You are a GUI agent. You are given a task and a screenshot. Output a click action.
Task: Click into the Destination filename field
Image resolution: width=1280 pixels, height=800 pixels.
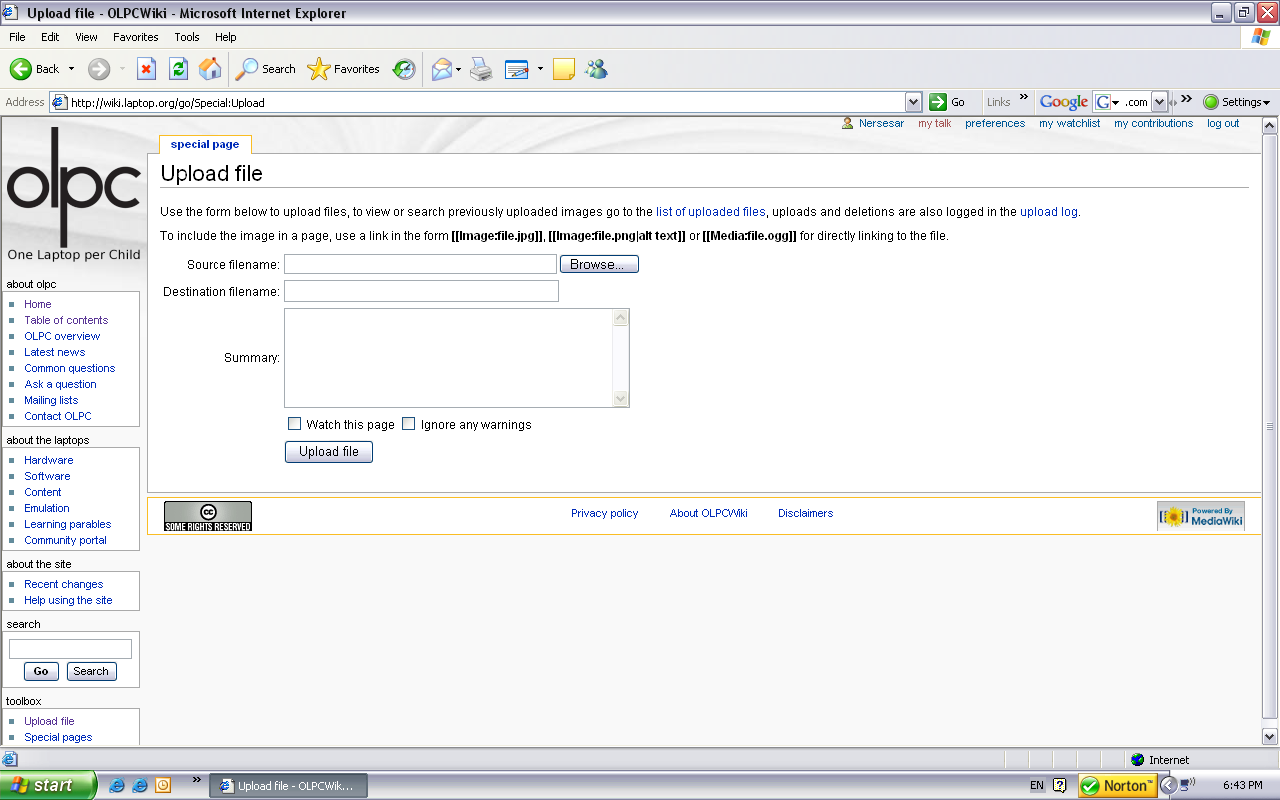tap(421, 291)
